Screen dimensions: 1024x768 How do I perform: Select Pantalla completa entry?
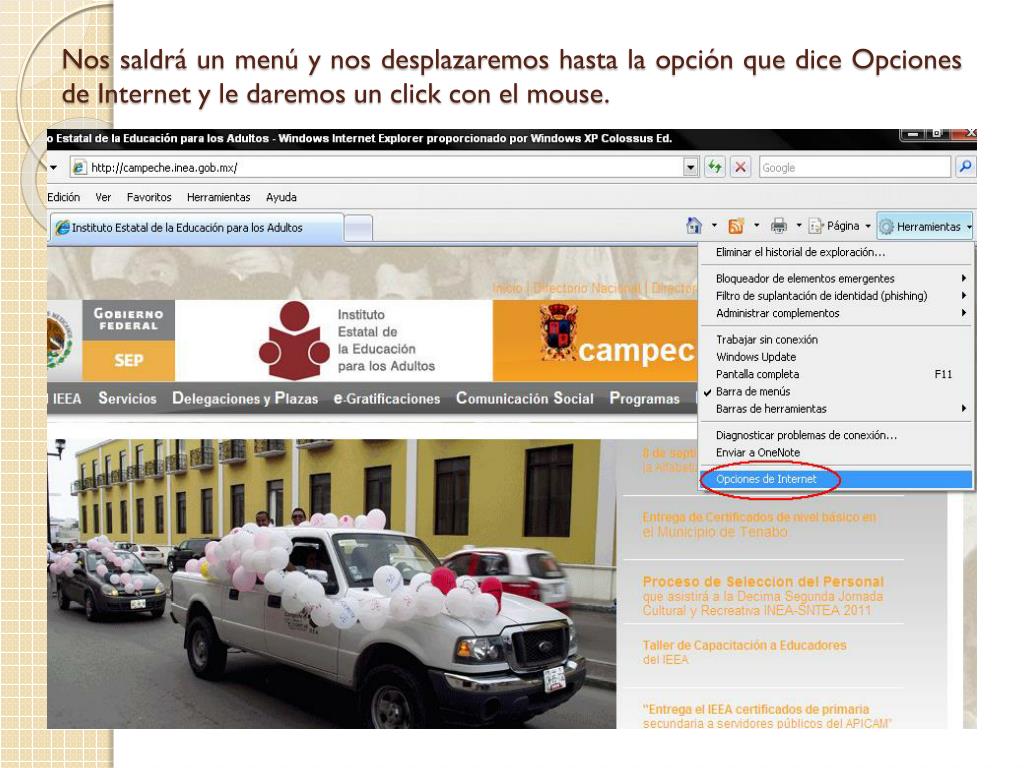tap(835, 374)
